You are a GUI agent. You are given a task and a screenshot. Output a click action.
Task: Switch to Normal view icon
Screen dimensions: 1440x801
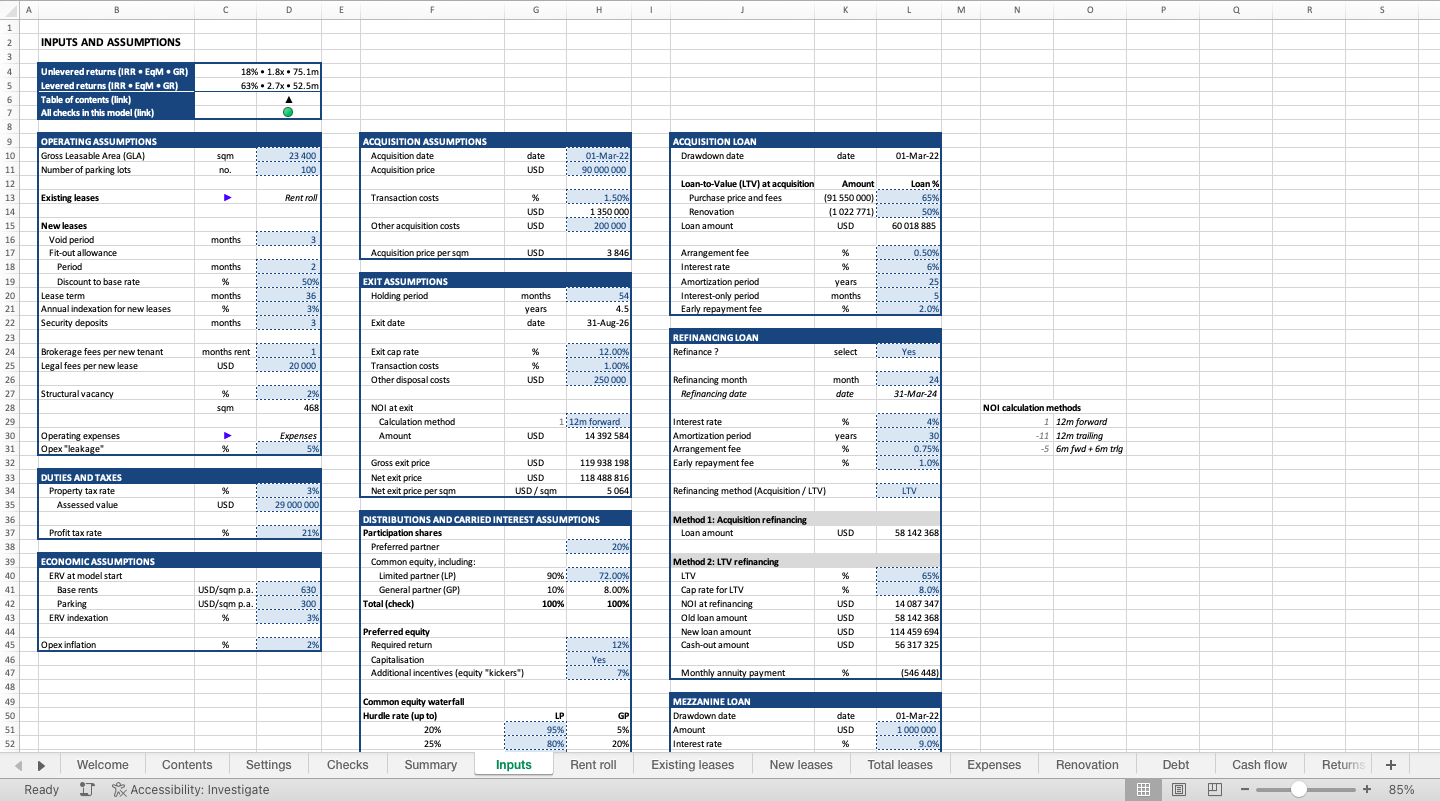point(1144,789)
